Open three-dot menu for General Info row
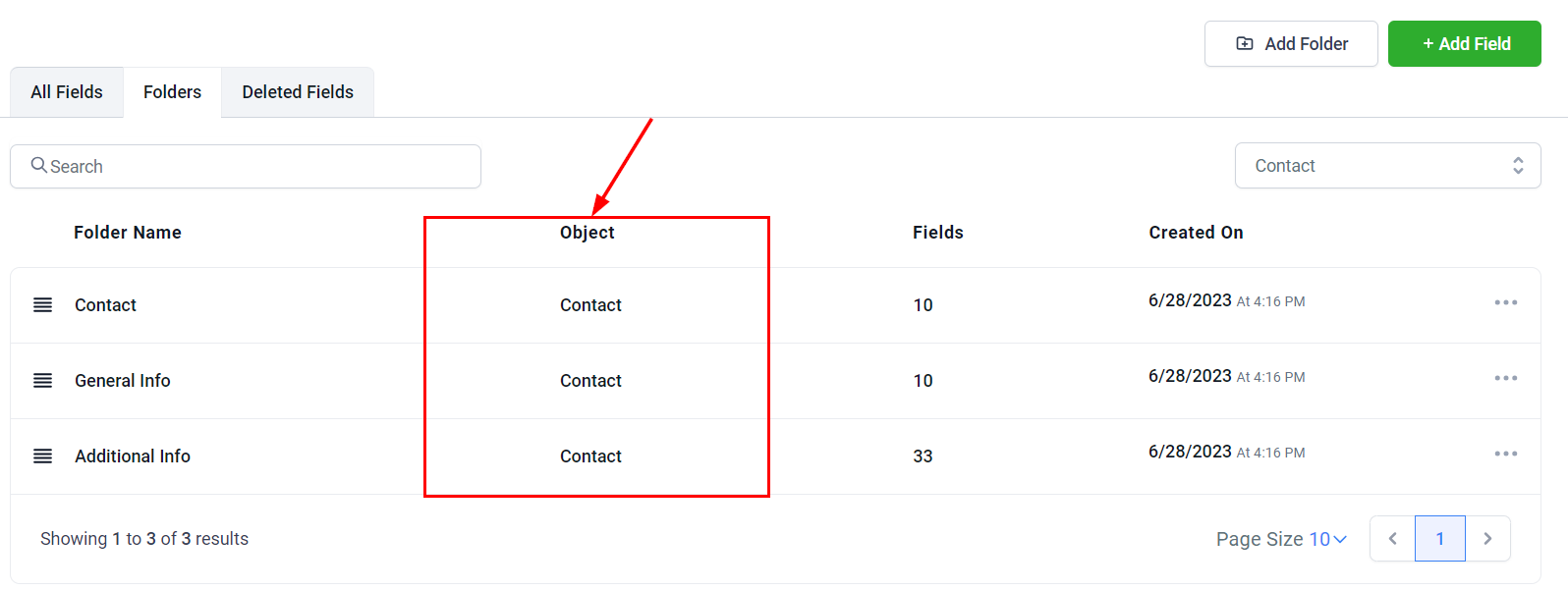1568x590 pixels. (1505, 378)
